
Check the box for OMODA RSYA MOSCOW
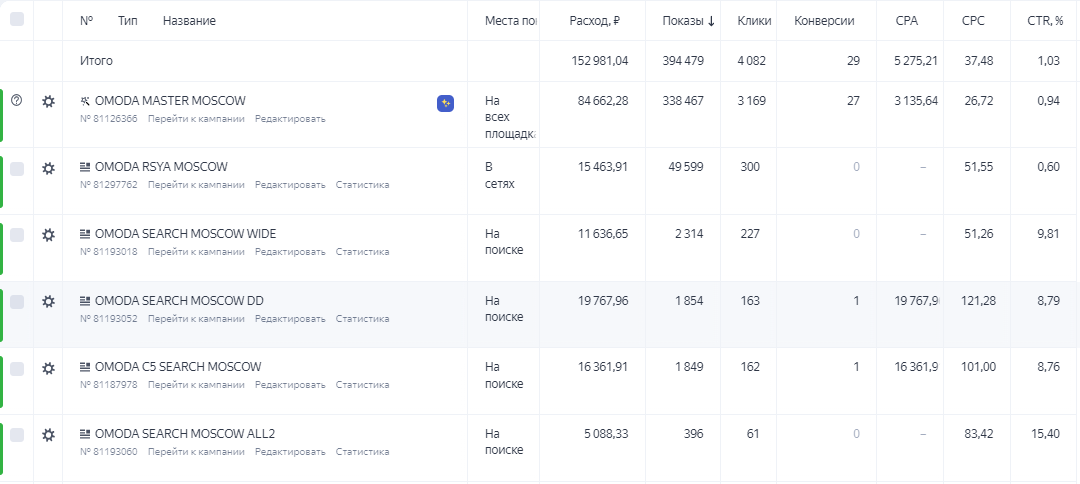click(17, 168)
